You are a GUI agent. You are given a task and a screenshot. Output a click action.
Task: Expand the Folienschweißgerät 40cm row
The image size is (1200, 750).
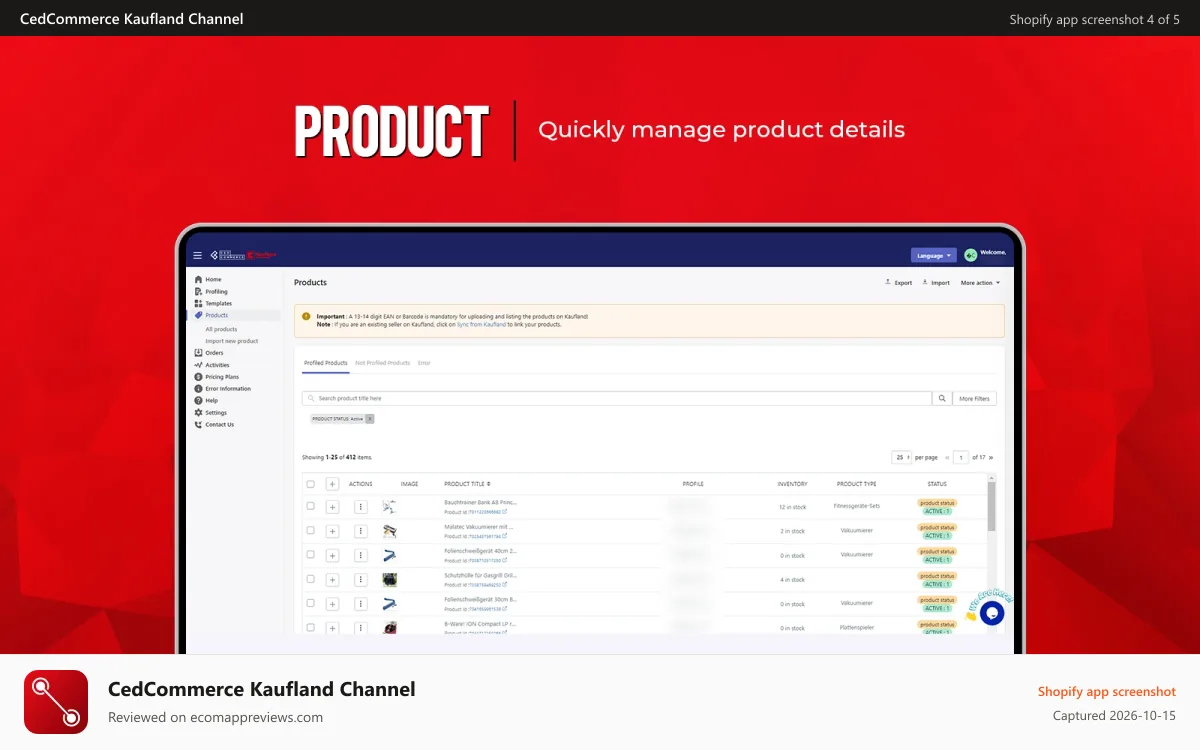coord(332,555)
